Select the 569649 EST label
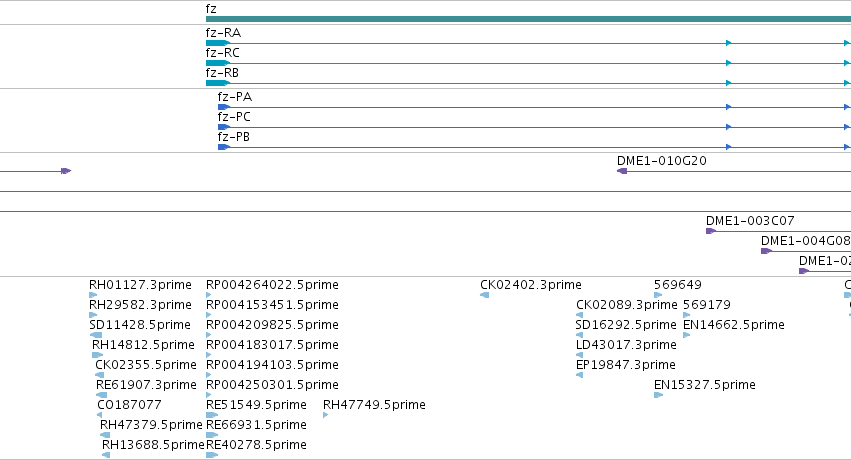851x460 pixels. tap(677, 285)
